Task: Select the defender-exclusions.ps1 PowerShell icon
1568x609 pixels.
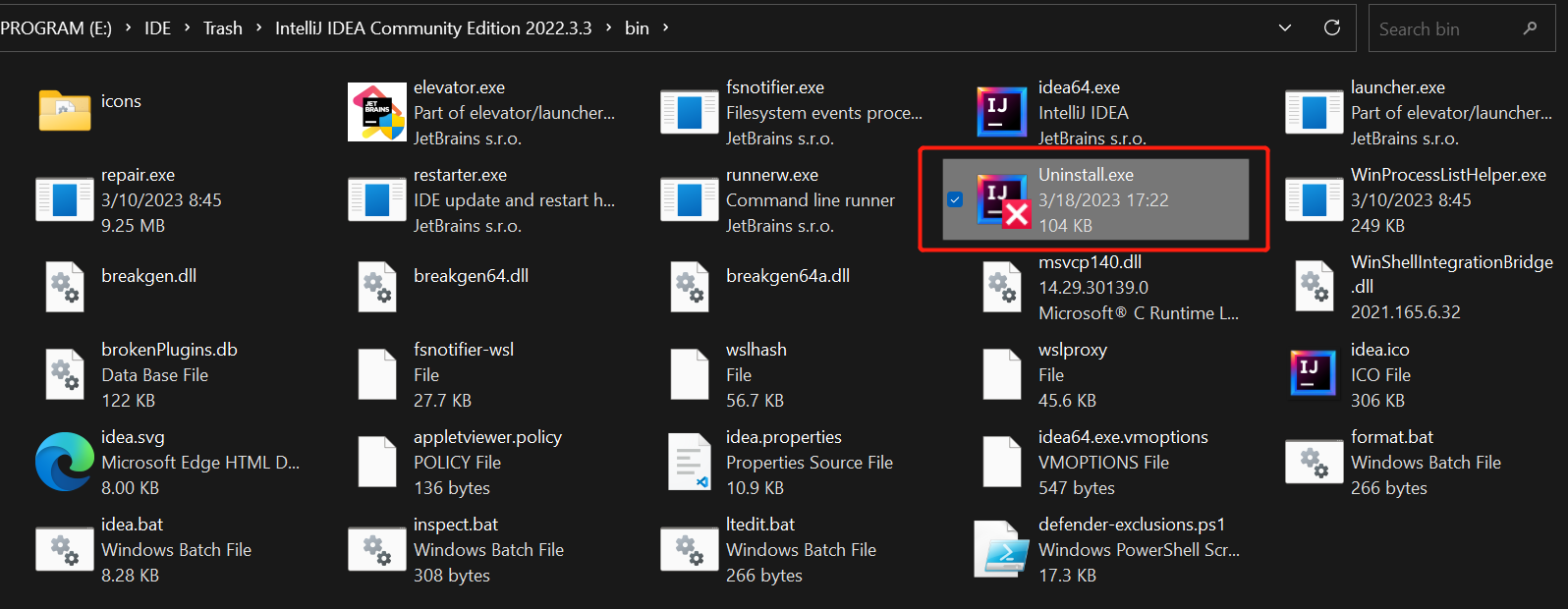Action: coord(1002,549)
